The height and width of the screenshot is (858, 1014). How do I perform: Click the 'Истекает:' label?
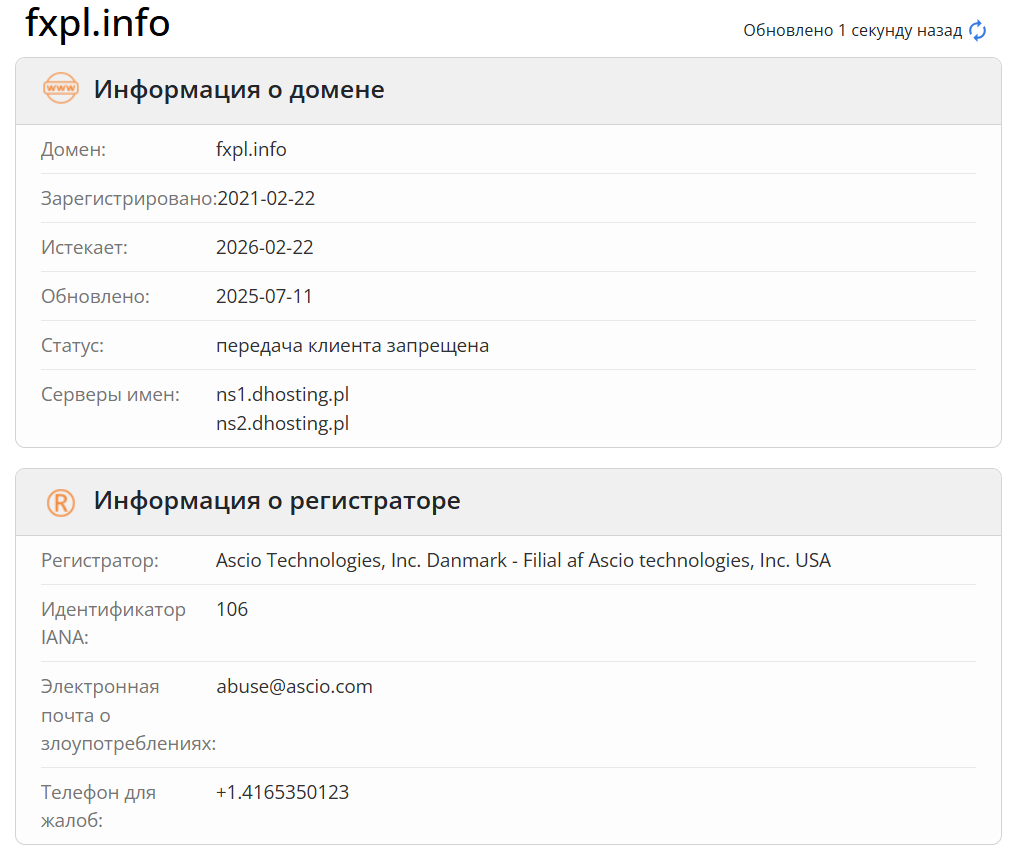[84, 247]
